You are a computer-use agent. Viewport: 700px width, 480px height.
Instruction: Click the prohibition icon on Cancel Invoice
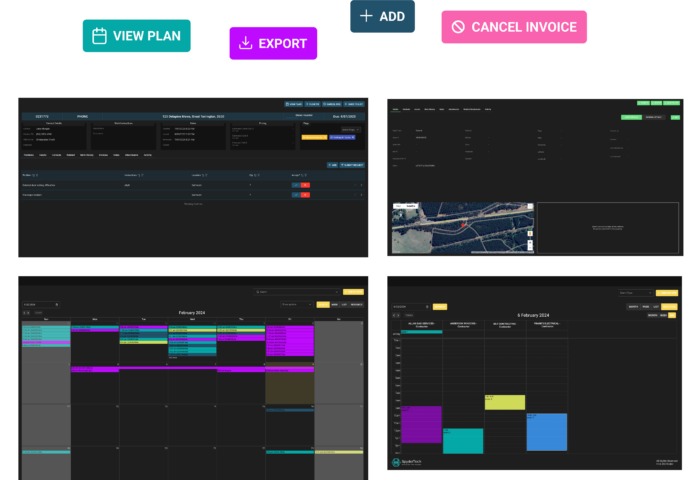(458, 27)
